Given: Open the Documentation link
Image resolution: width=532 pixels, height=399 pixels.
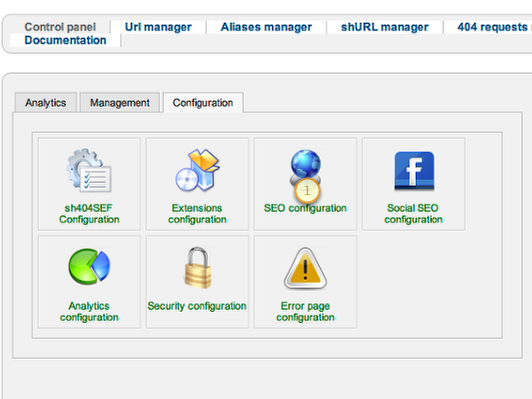Looking at the screenshot, I should pos(65,40).
